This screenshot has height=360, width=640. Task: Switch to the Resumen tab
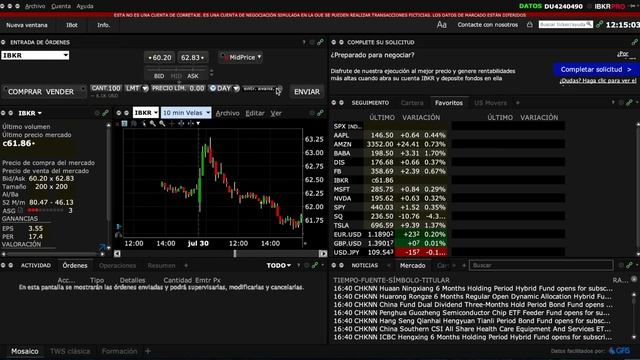(161, 265)
